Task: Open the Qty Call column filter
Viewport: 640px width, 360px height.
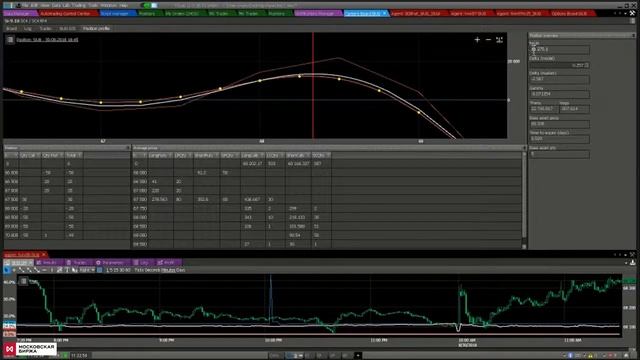Action: (x=38, y=155)
